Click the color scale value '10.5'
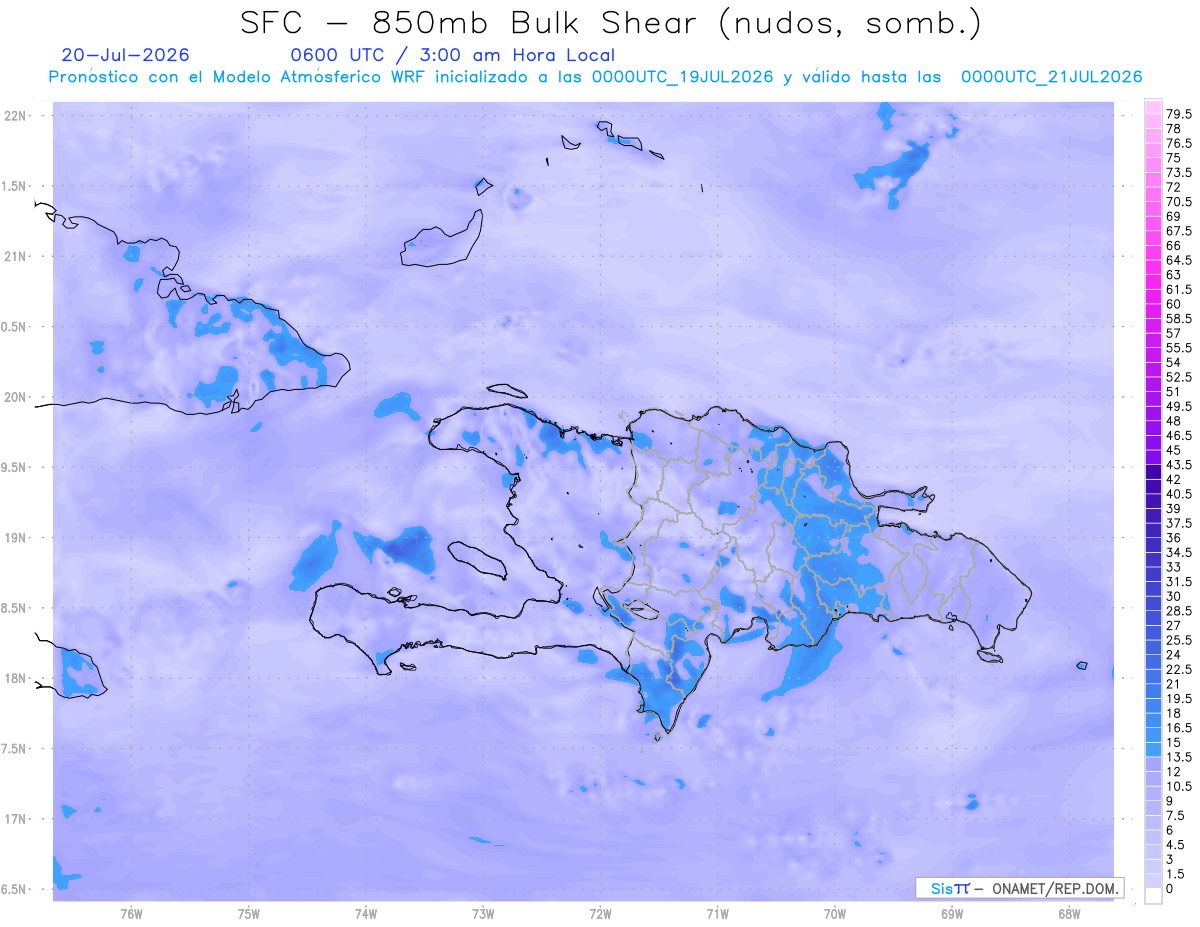Viewport: 1200px width, 927px height. (x=1178, y=786)
